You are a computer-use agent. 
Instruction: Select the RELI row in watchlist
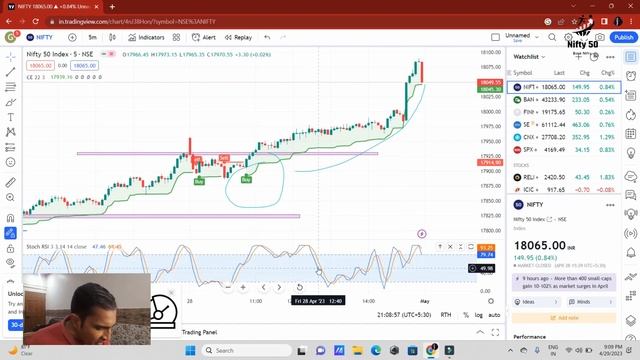point(564,177)
